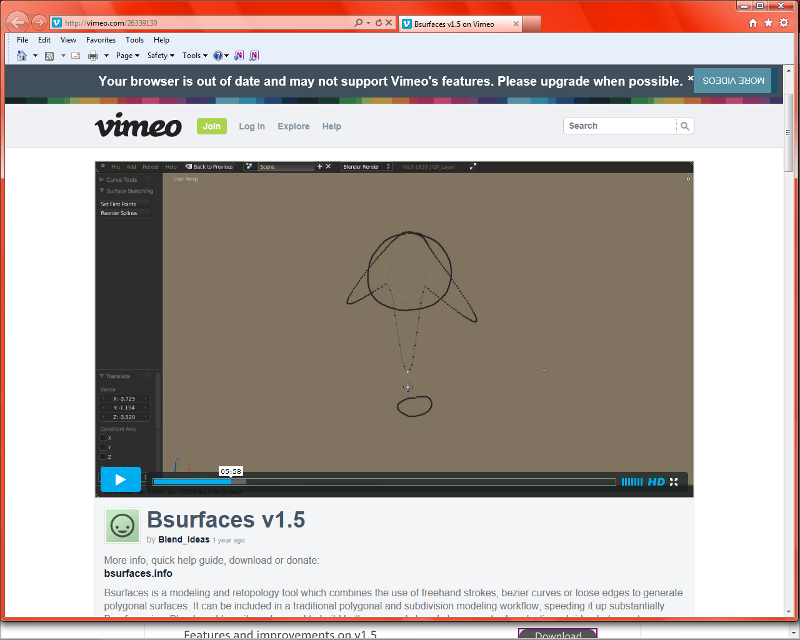Click the Blender scene plus icon in video
Image resolution: width=800 pixels, height=640 pixels.
tap(320, 166)
